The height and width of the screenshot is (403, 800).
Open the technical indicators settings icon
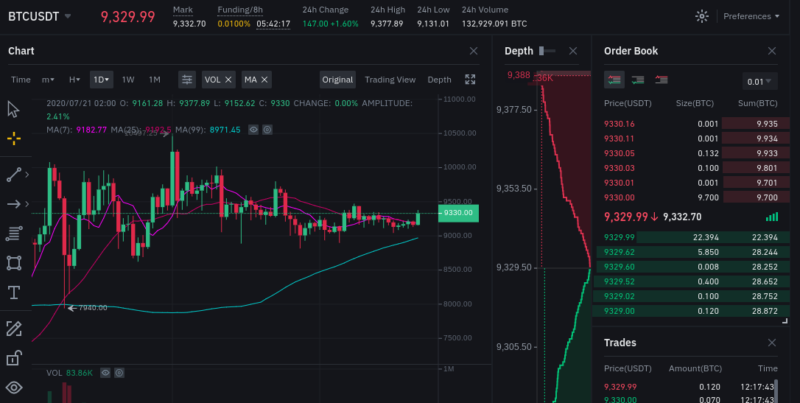pyautogui.click(x=187, y=80)
